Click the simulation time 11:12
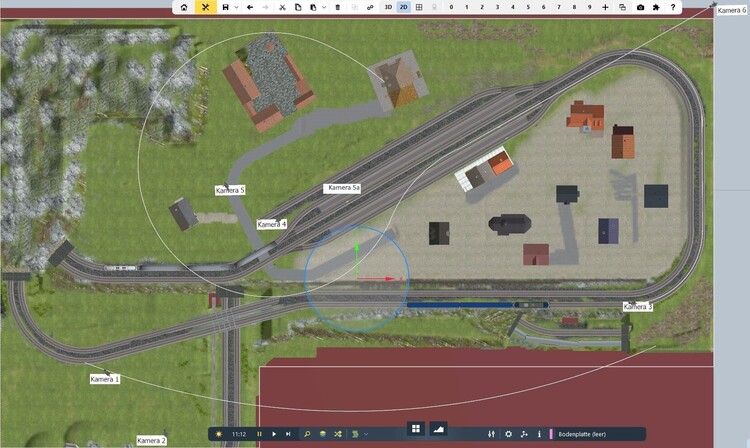 point(239,434)
